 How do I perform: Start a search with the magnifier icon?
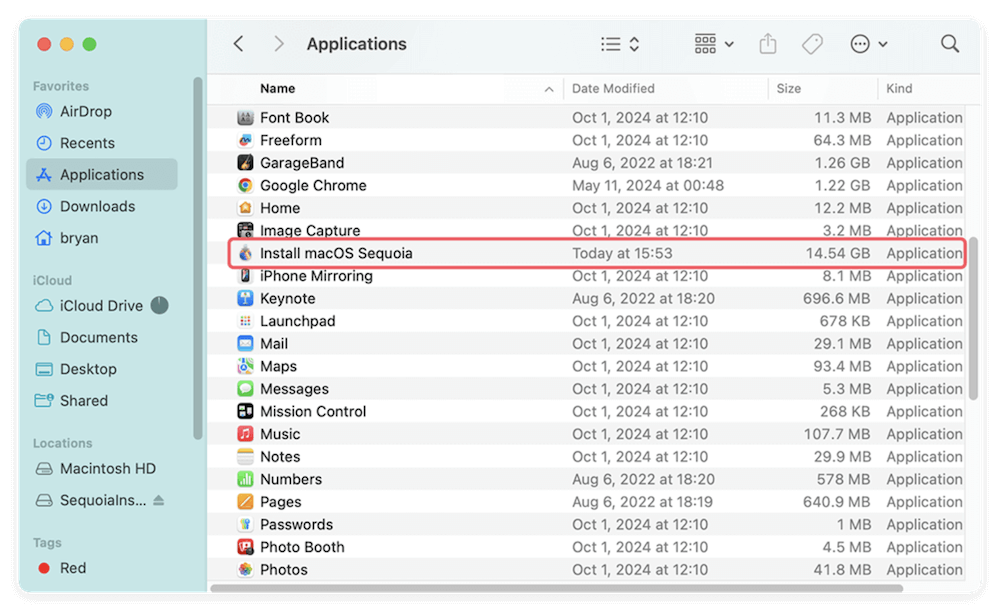pyautogui.click(x=948, y=44)
